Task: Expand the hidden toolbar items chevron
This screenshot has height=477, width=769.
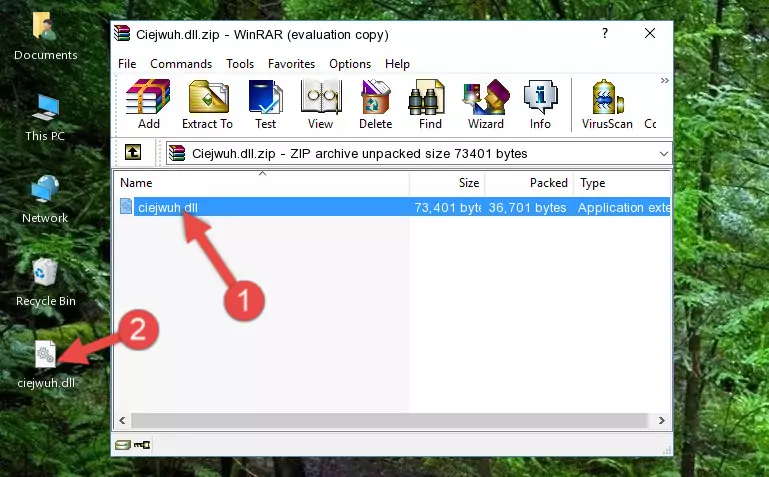Action: click(x=664, y=80)
